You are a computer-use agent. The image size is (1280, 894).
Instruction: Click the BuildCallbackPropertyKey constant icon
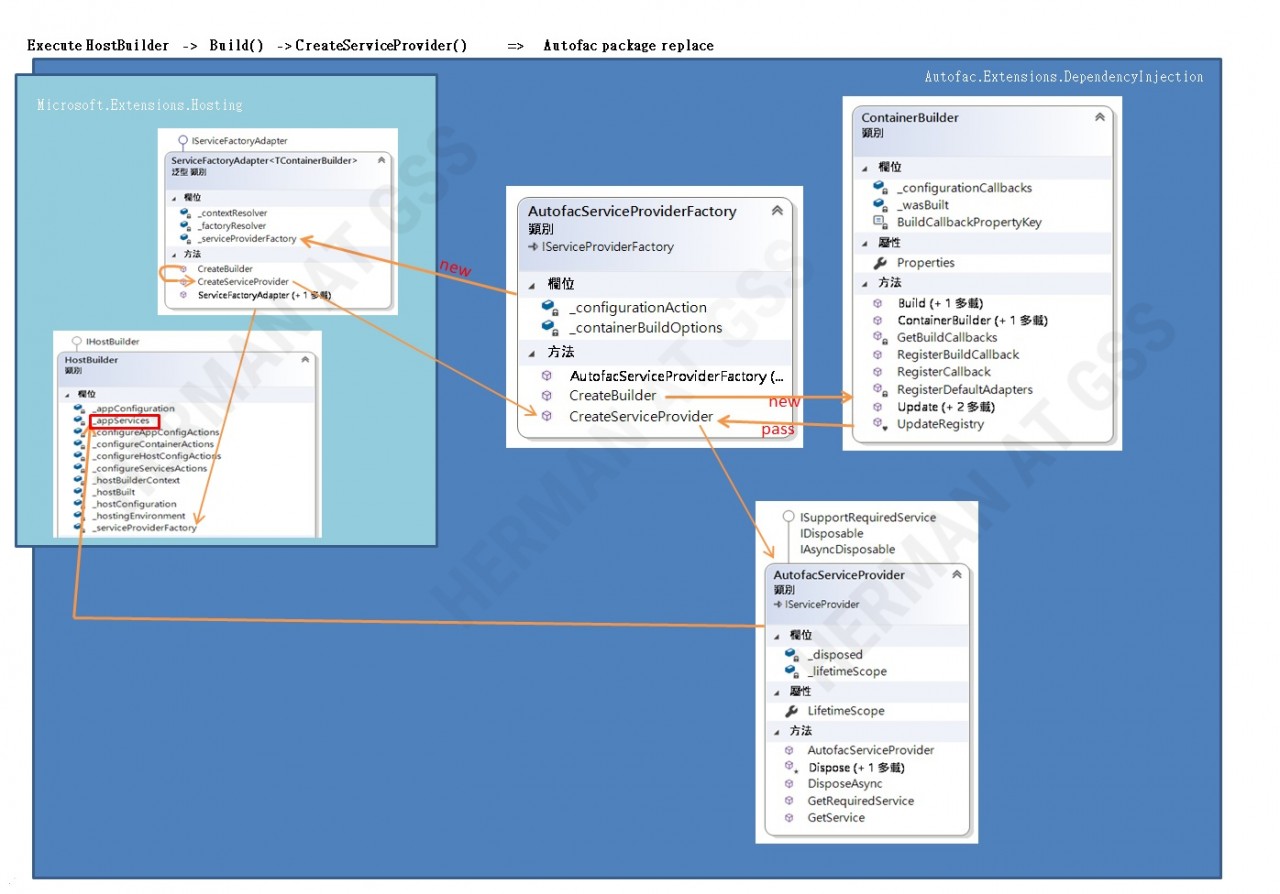(880, 222)
